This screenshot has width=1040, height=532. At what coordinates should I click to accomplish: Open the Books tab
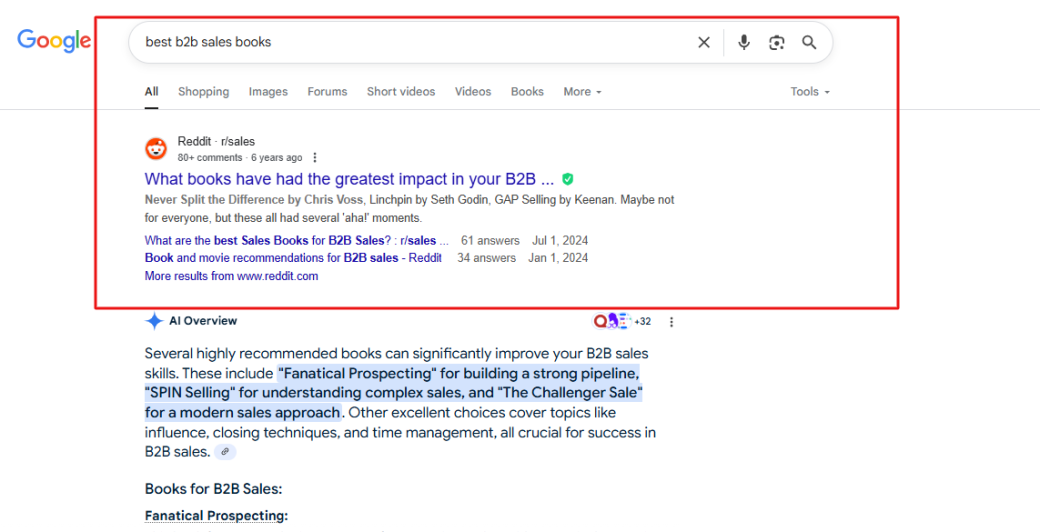pyautogui.click(x=527, y=92)
